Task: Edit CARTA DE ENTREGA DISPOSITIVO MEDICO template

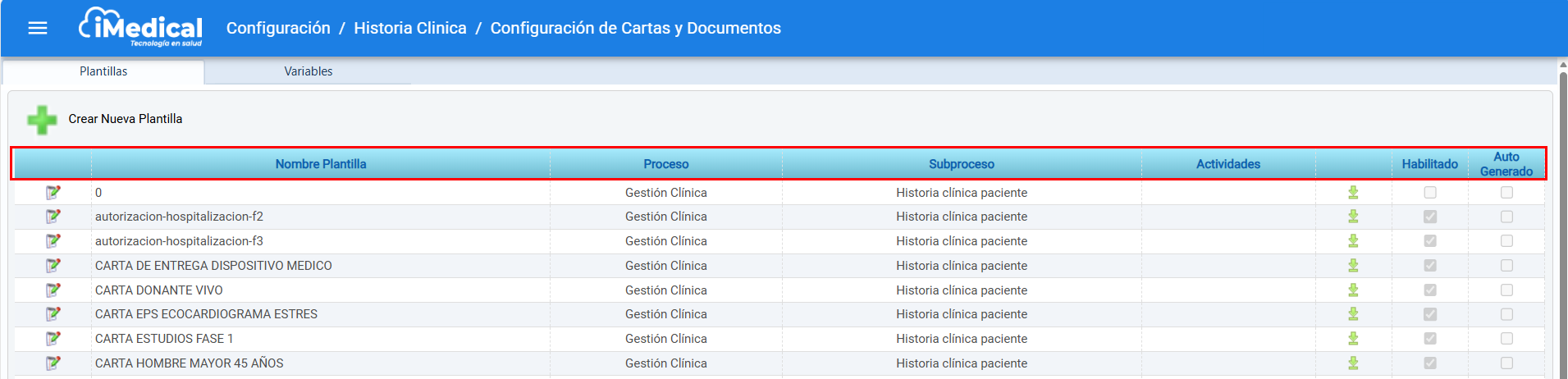Action: click(53, 266)
